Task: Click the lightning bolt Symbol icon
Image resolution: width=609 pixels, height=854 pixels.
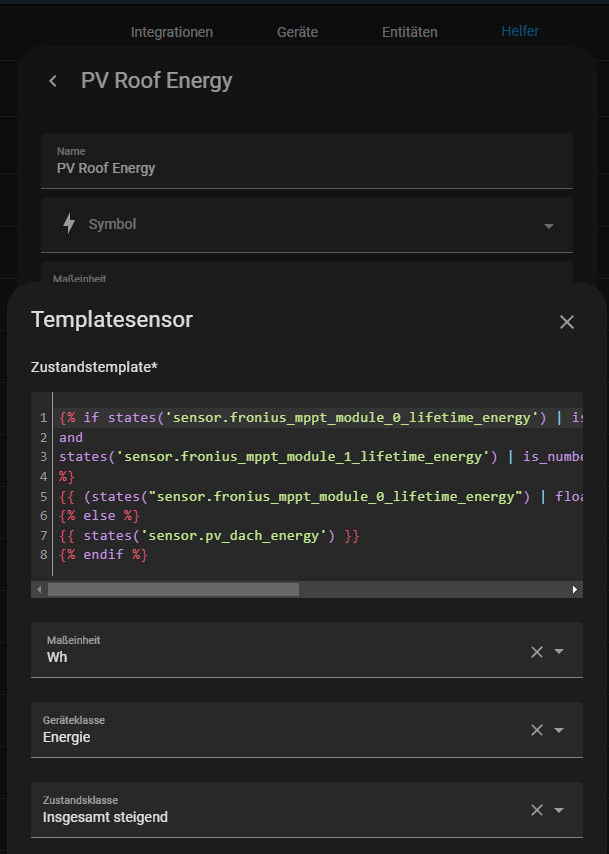Action: (x=69, y=224)
